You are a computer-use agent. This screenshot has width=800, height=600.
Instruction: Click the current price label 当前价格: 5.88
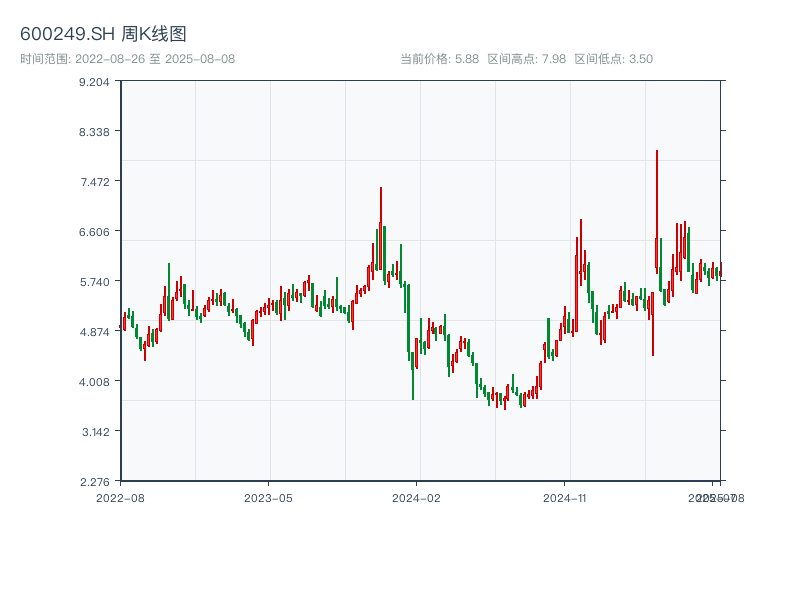tap(439, 59)
